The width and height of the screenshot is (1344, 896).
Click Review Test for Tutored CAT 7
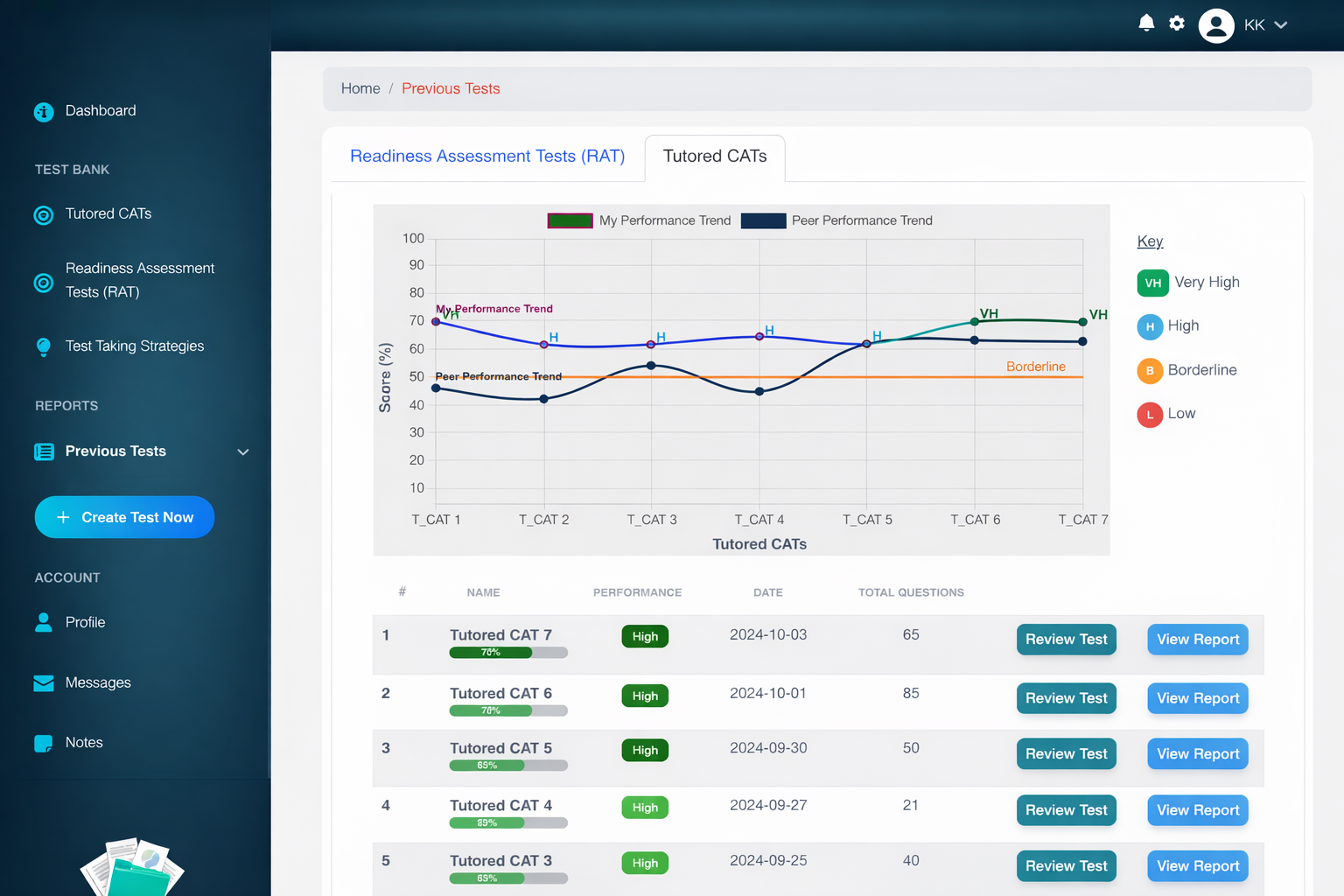1066,640
